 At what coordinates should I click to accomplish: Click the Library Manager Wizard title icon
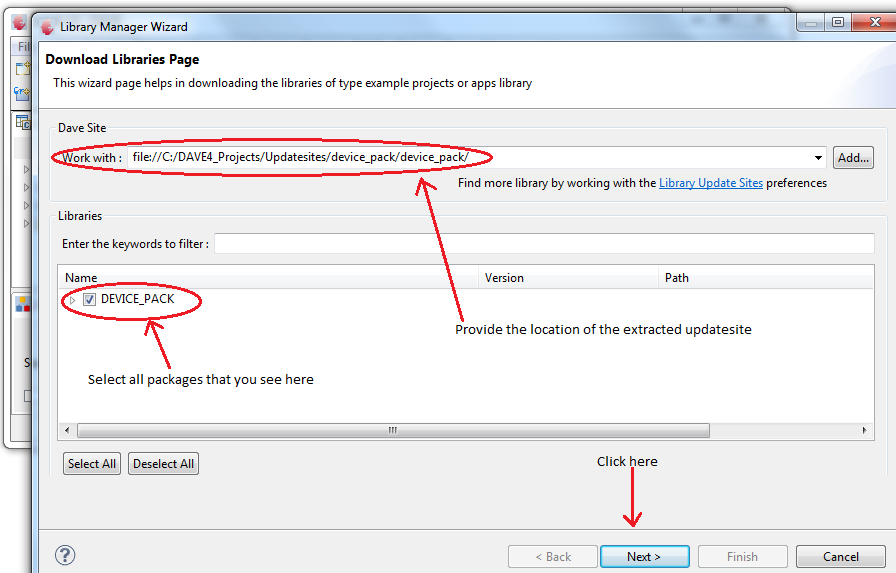click(47, 27)
